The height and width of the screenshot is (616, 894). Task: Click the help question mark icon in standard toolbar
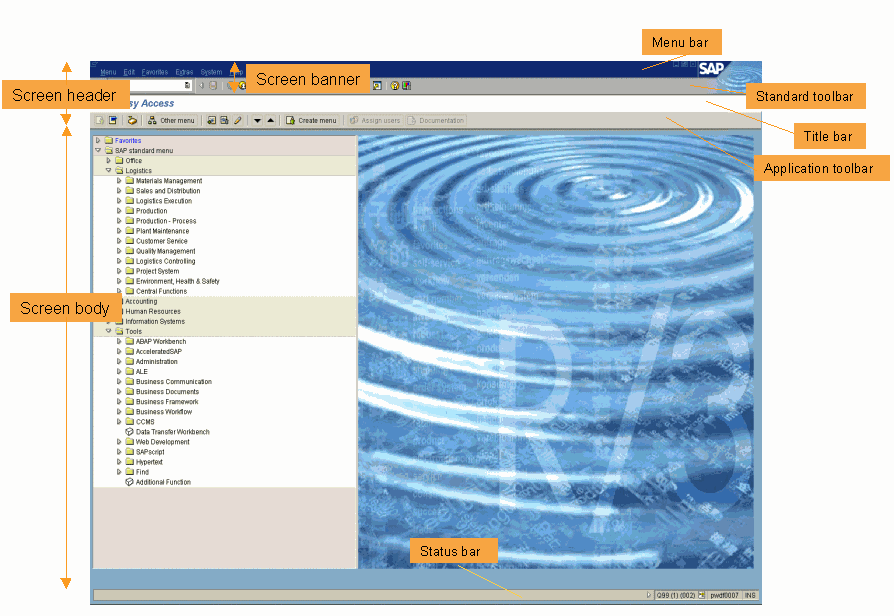click(x=395, y=86)
